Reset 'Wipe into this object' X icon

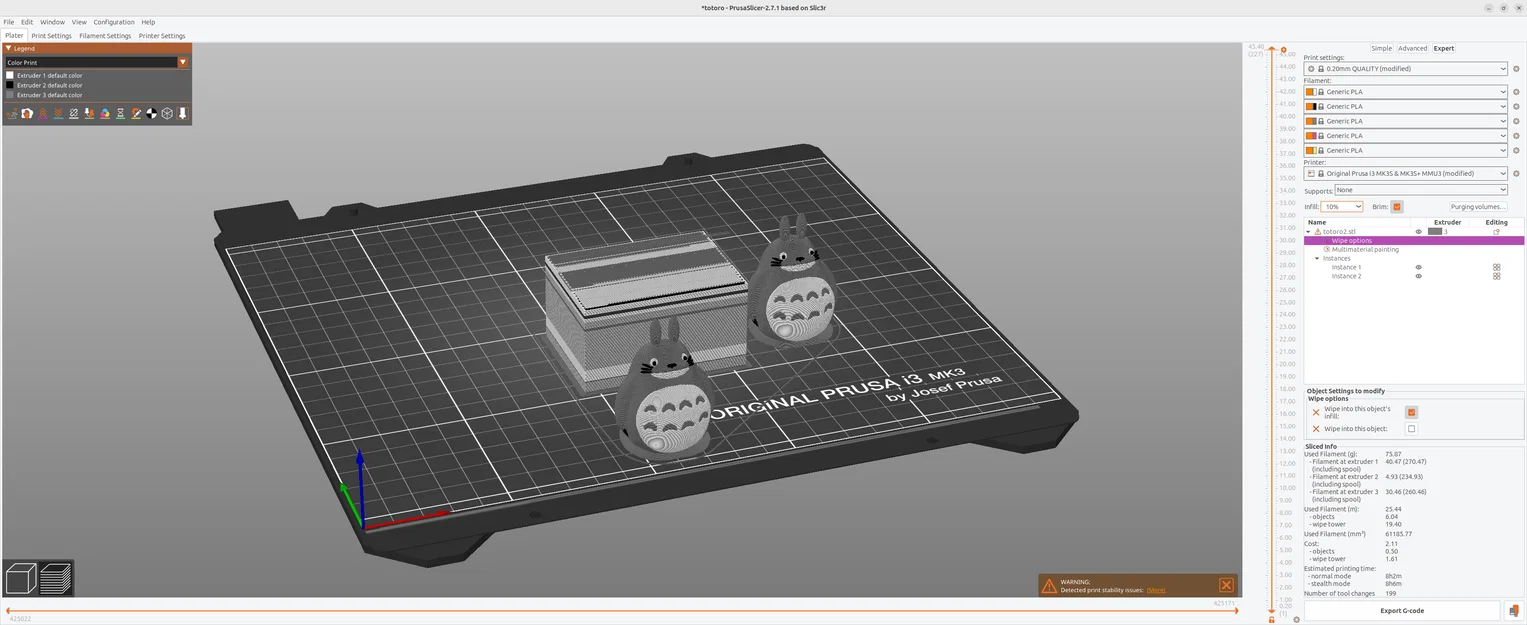tap(1315, 429)
